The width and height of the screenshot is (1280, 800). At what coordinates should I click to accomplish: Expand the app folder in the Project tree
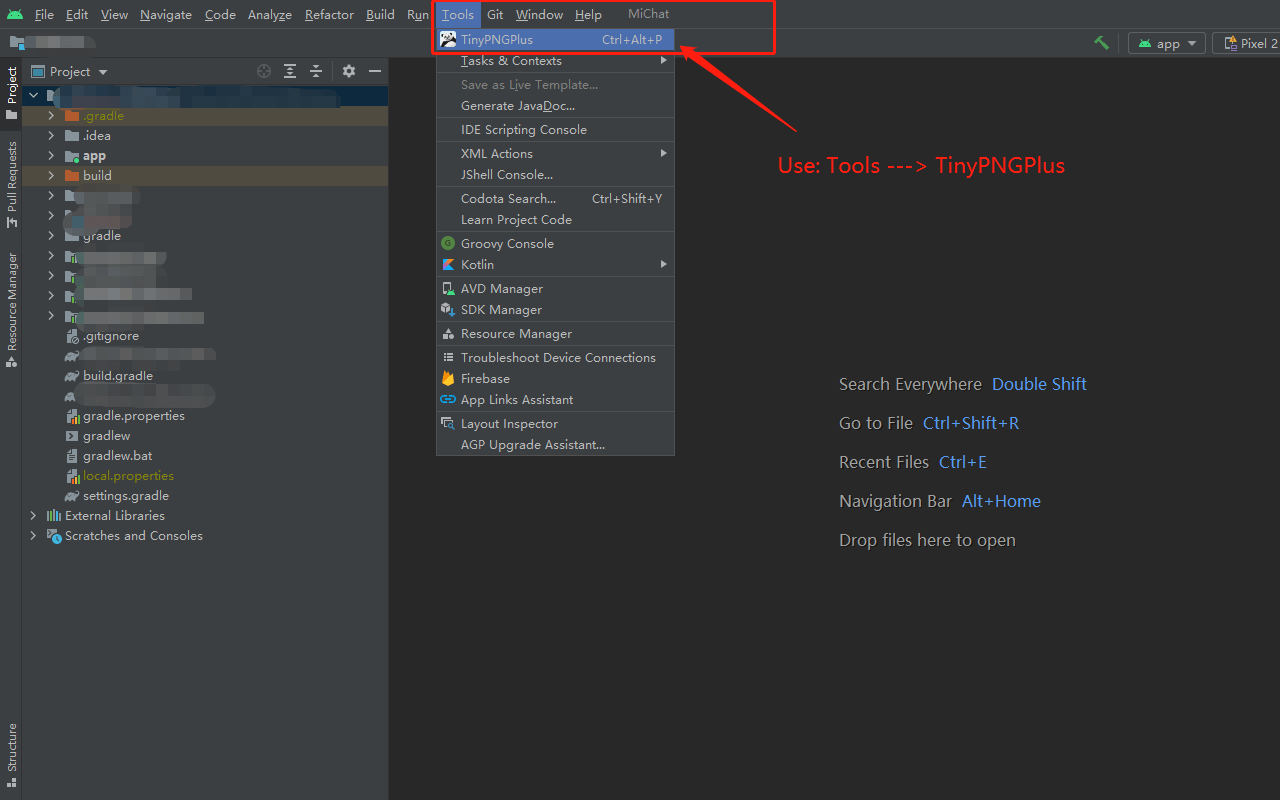(x=49, y=156)
